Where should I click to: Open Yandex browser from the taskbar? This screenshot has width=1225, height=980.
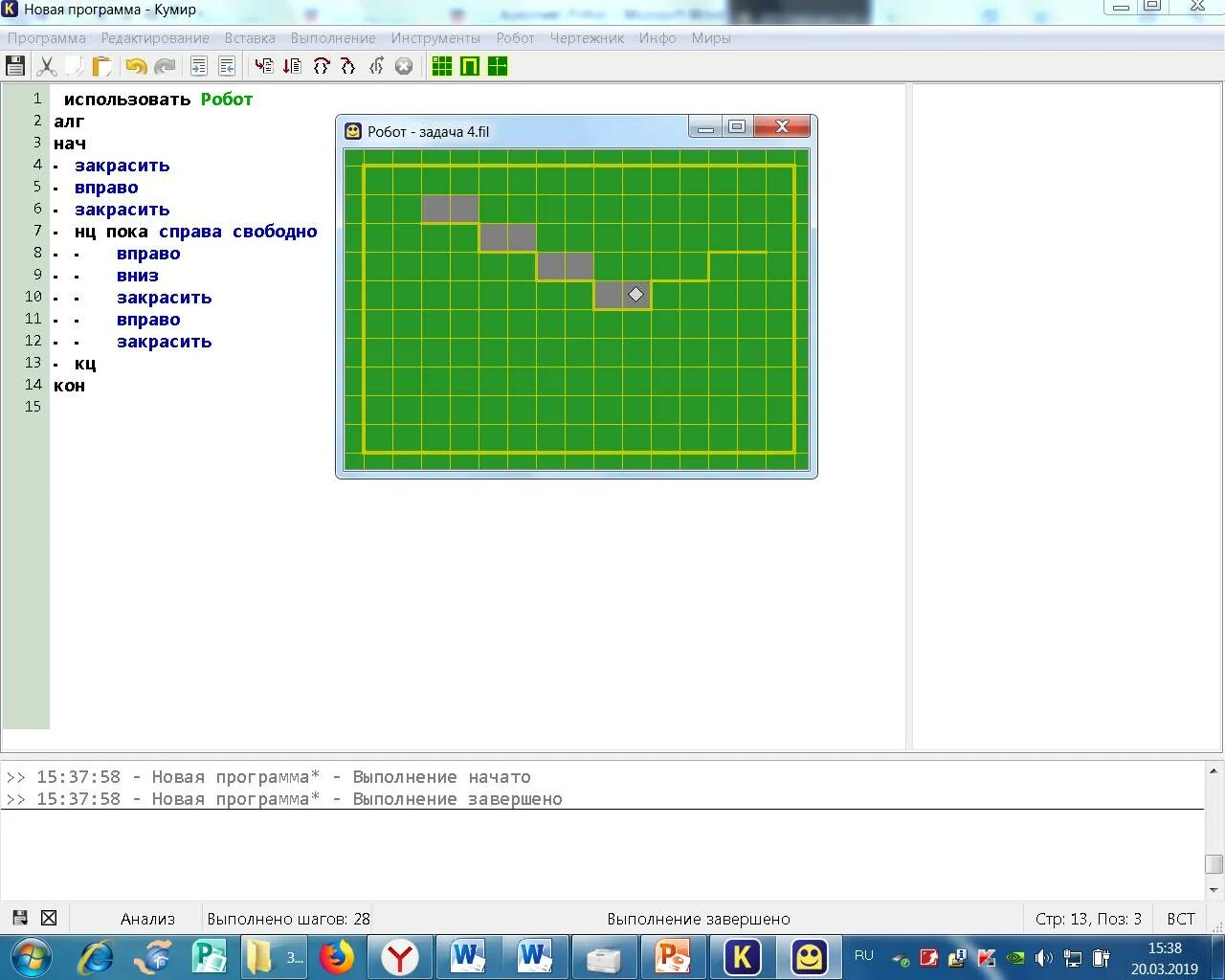coord(400,957)
